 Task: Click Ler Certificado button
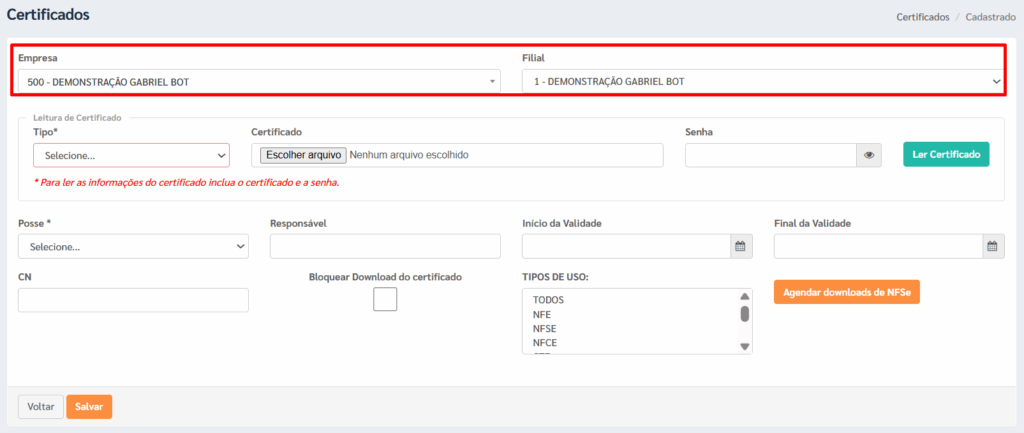[946, 155]
